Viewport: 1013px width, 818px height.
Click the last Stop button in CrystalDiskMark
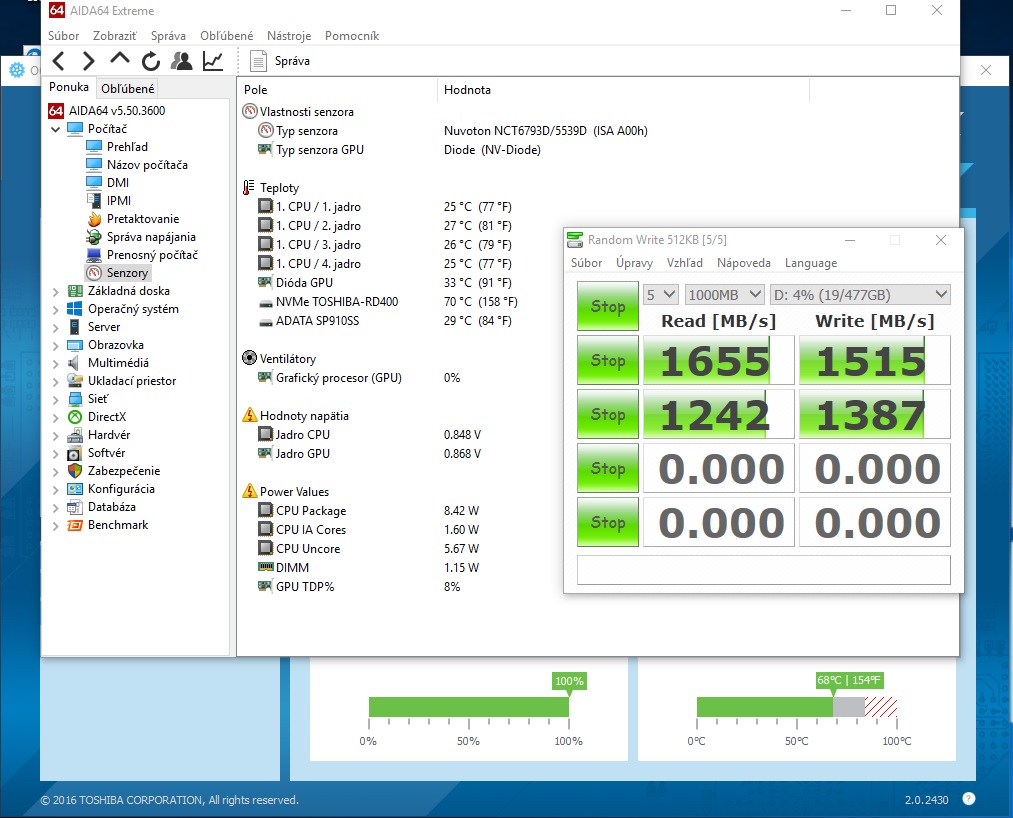(607, 522)
